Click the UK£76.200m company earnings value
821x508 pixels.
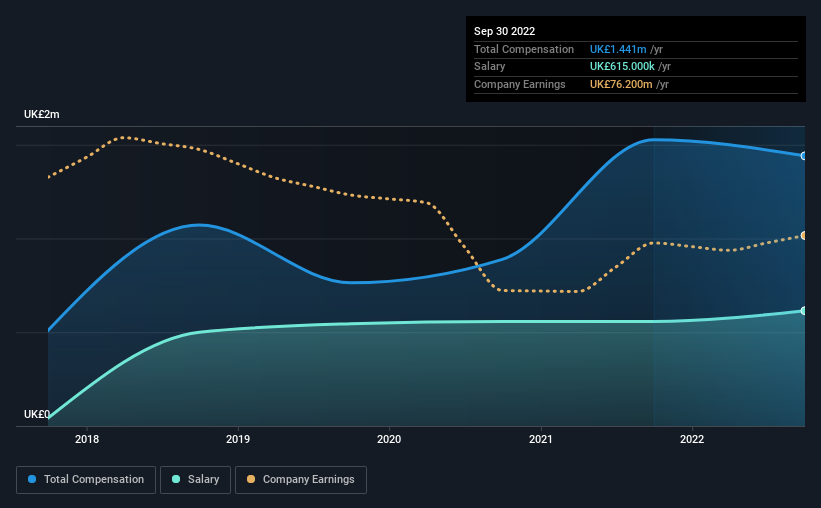pyautogui.click(x=622, y=84)
